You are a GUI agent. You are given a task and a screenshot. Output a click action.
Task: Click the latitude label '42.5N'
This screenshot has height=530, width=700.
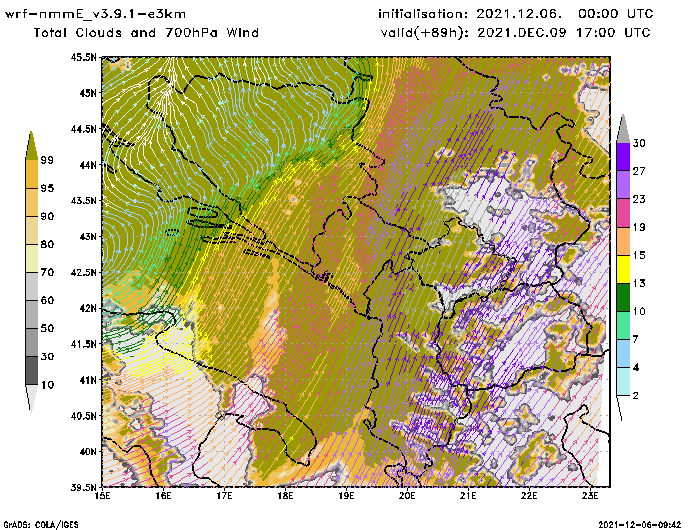click(x=83, y=272)
